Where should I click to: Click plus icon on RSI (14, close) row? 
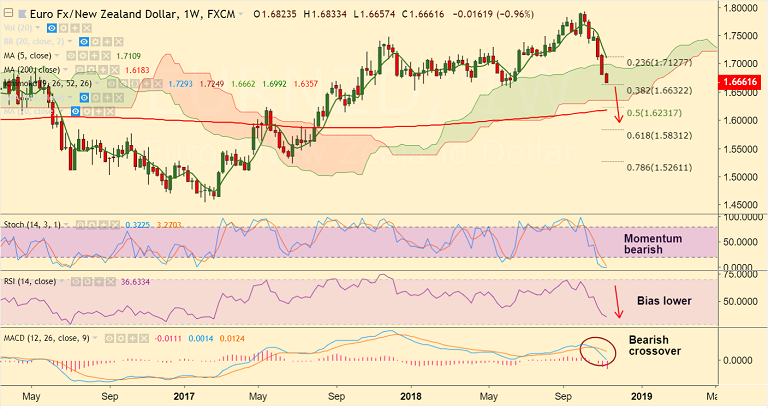(x=99, y=282)
